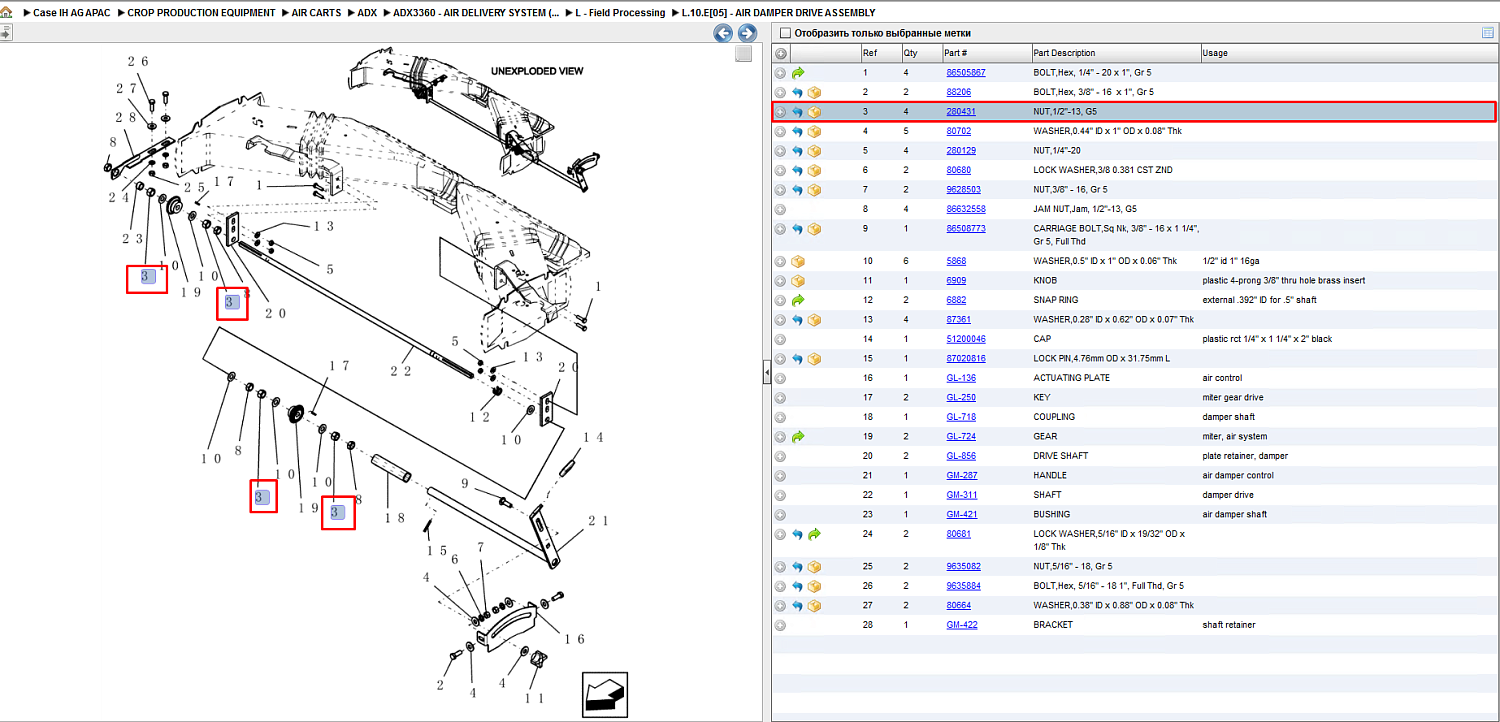The image size is (1500, 722).
Task: Add BRACKET GM-422 using its plus icon
Action: click(781, 625)
